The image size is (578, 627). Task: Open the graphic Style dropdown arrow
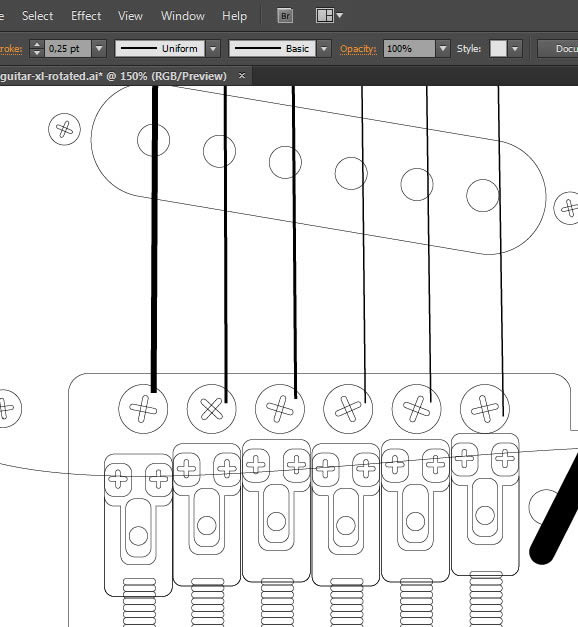[515, 49]
